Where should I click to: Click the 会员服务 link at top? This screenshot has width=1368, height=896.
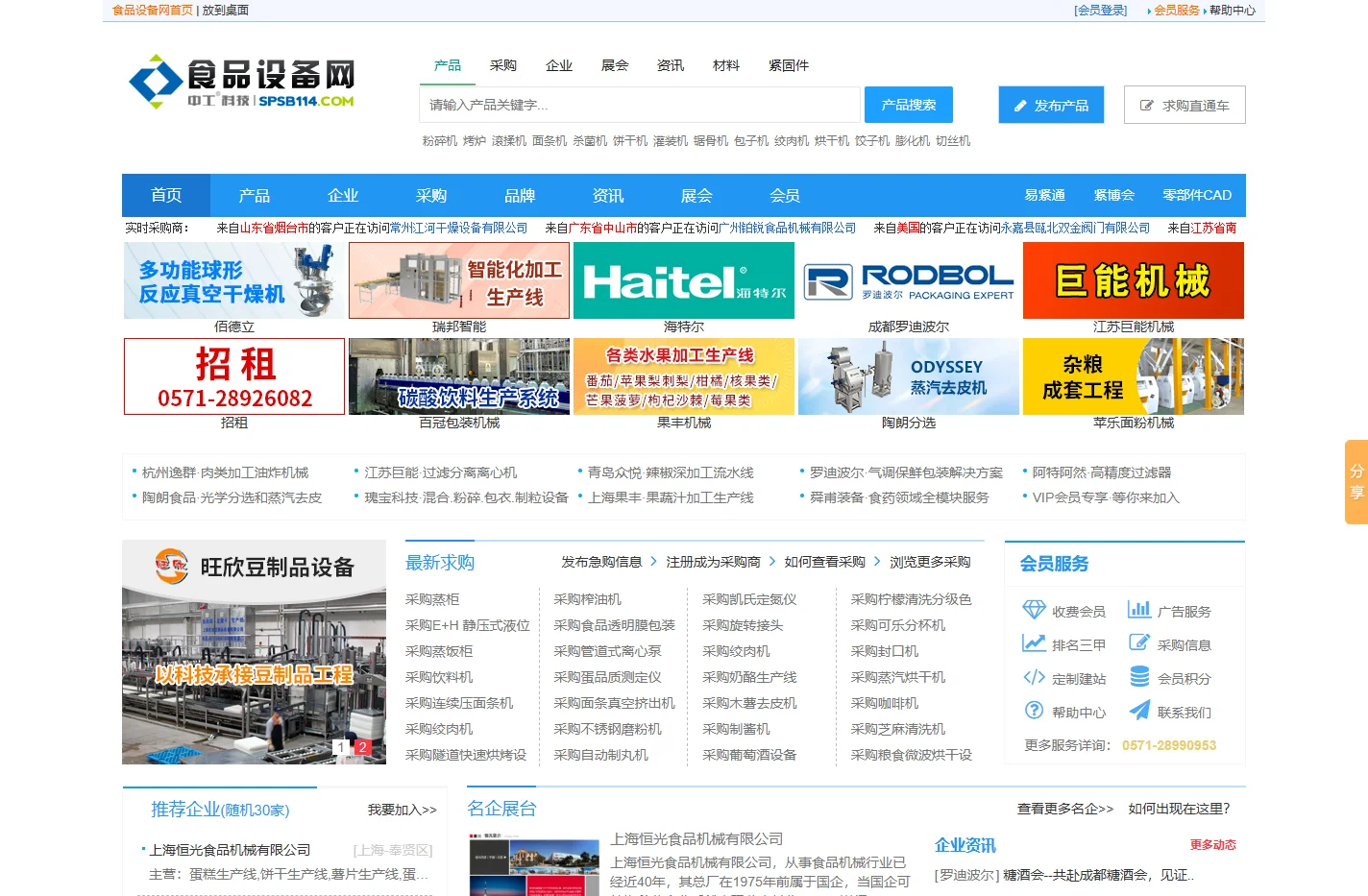1177,11
